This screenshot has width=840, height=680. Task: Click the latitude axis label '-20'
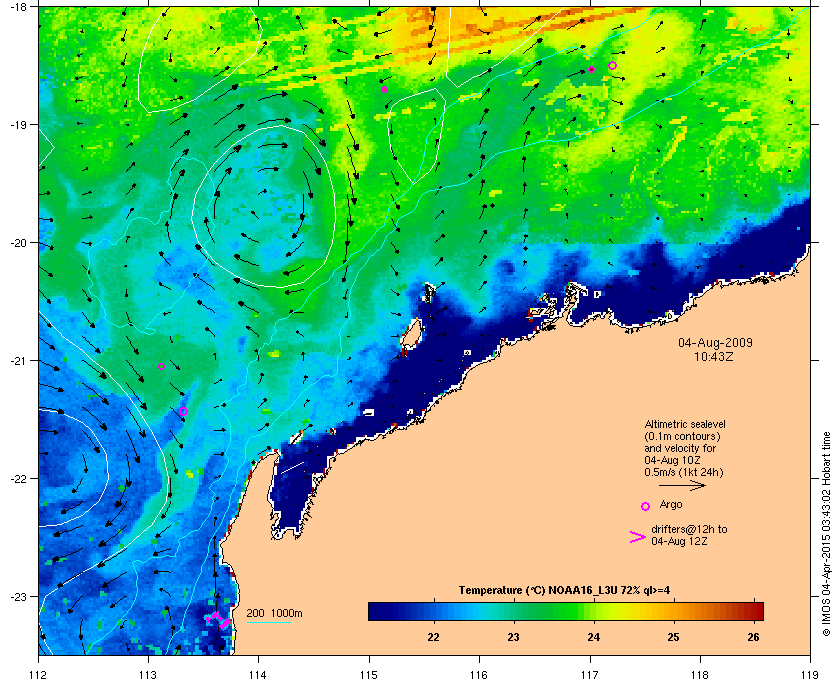[x=18, y=243]
